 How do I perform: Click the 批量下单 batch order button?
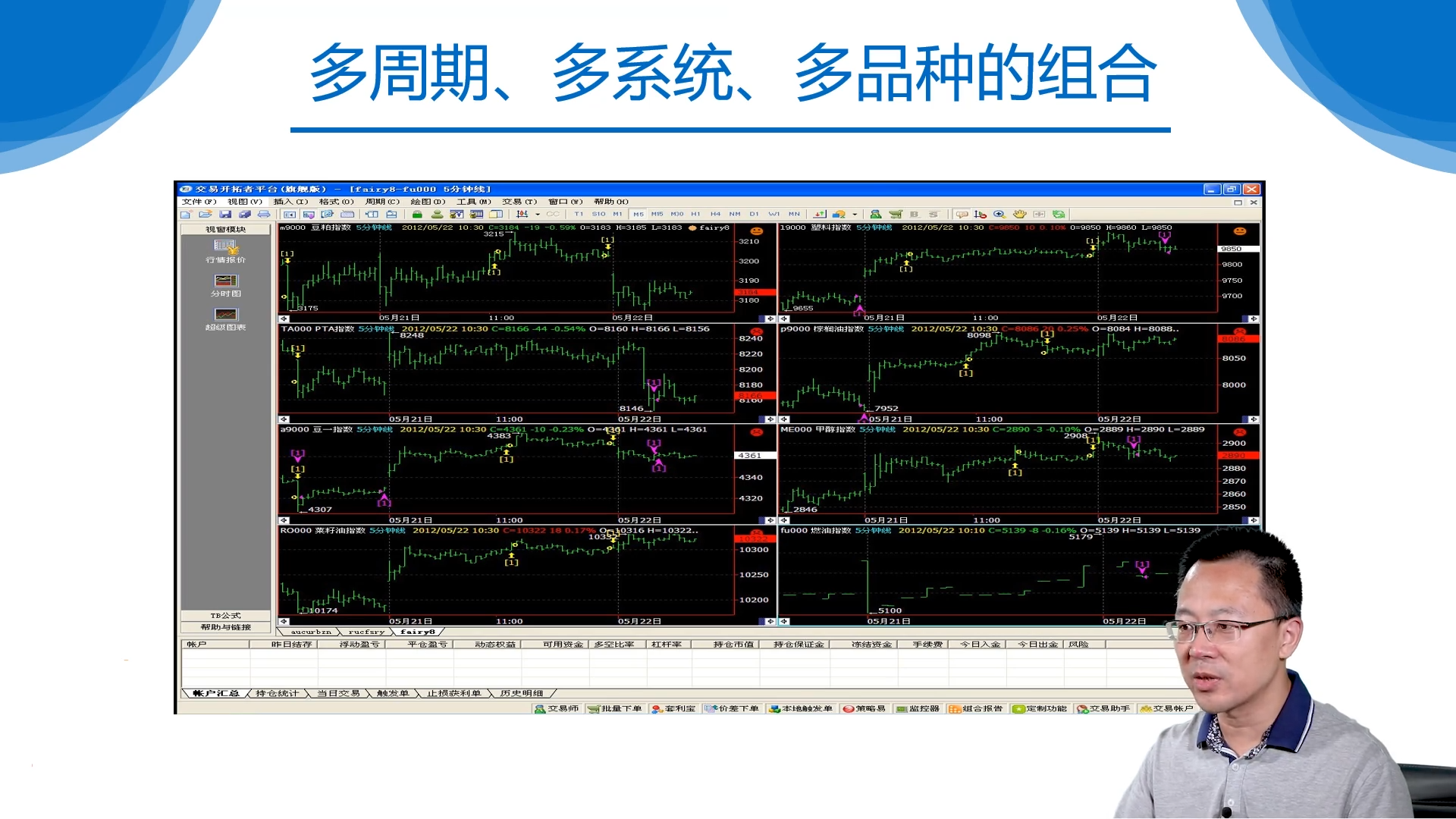(616, 709)
